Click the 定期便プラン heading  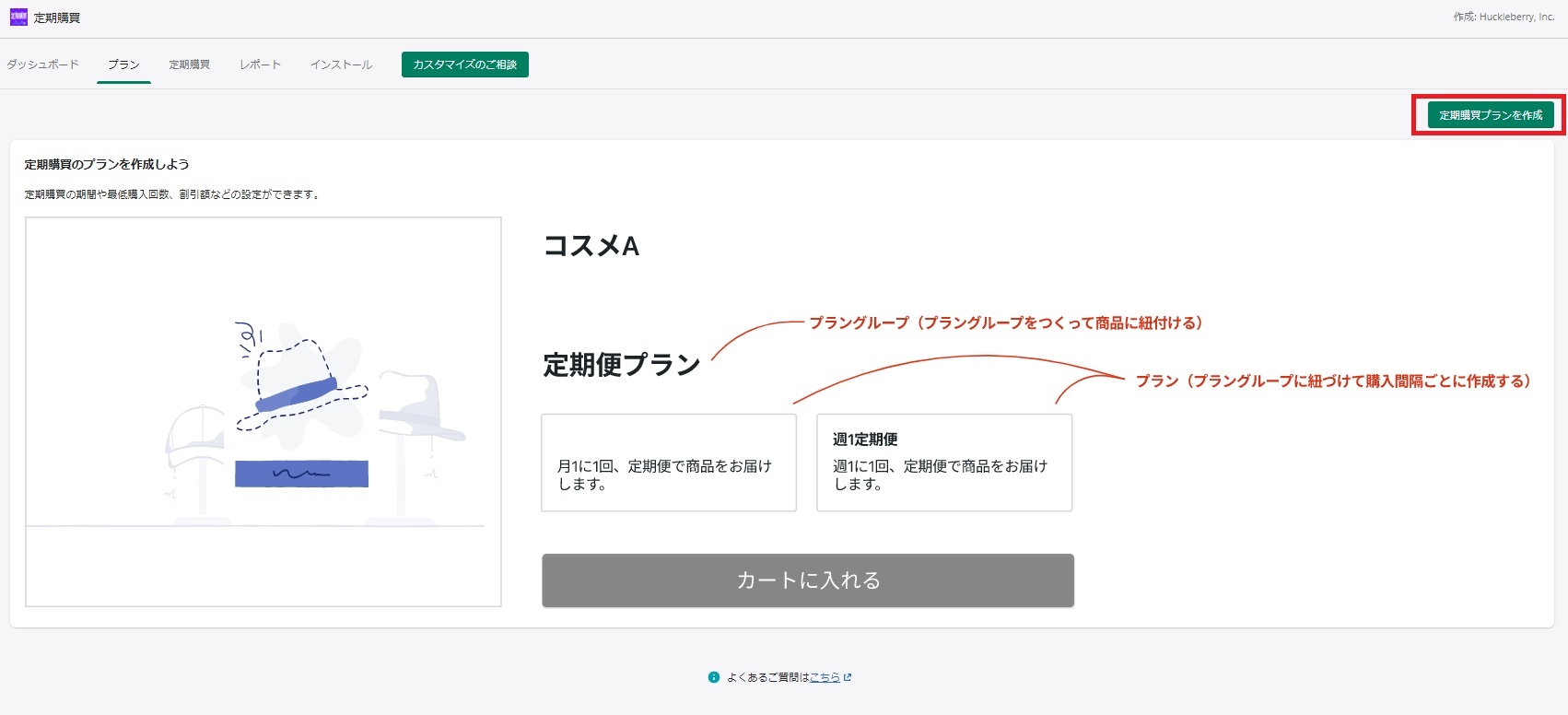622,365
